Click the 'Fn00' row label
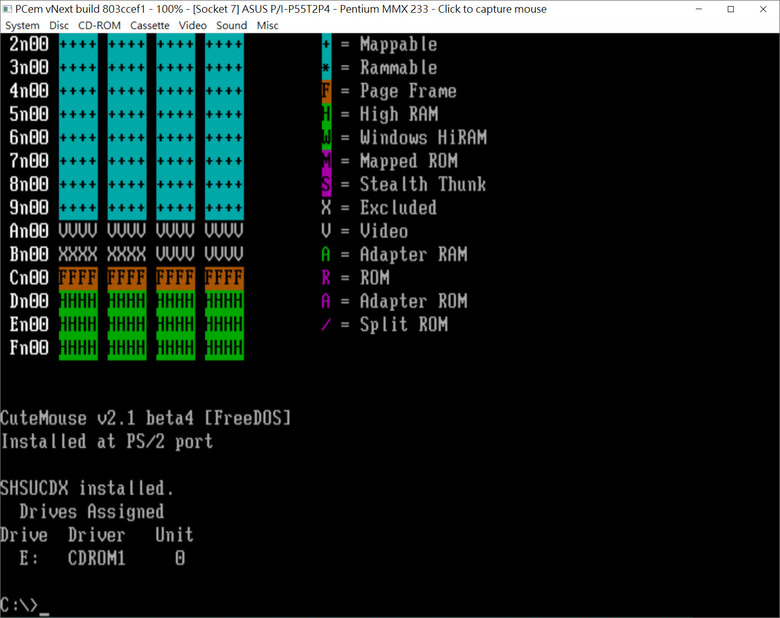 coord(29,348)
